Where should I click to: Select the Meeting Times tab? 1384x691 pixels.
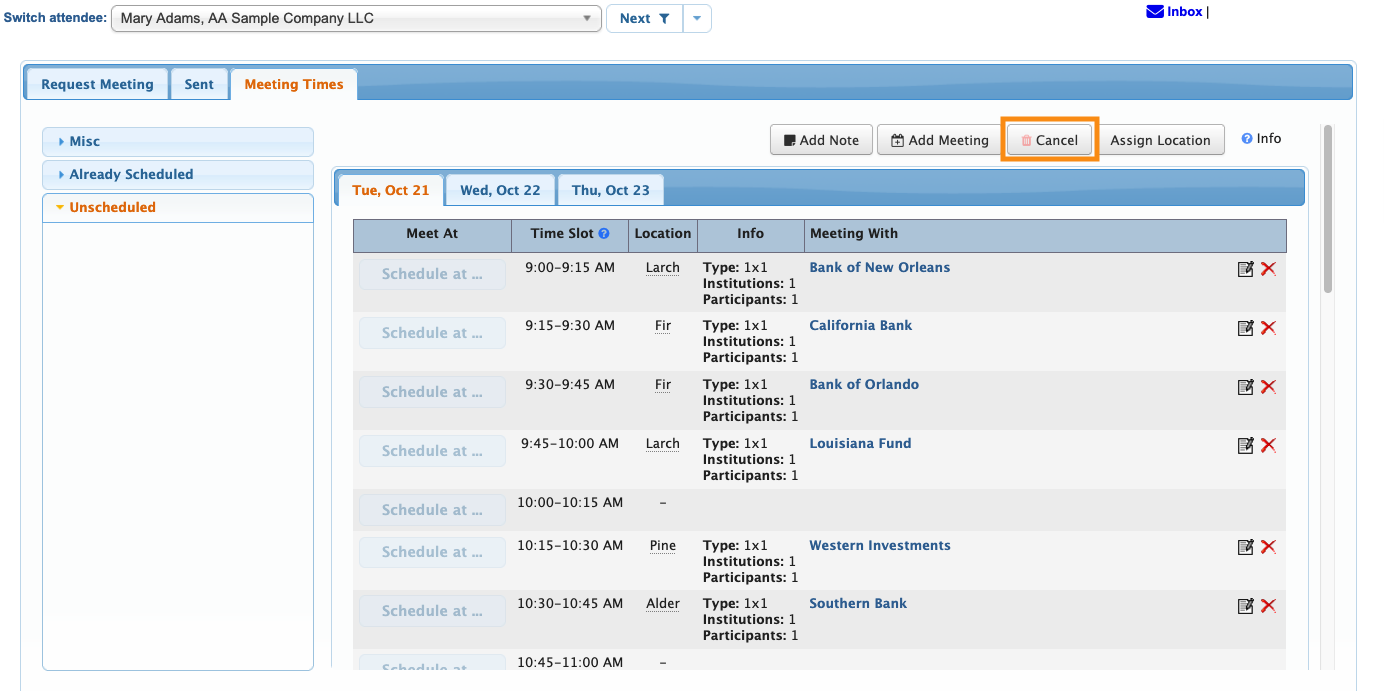294,84
